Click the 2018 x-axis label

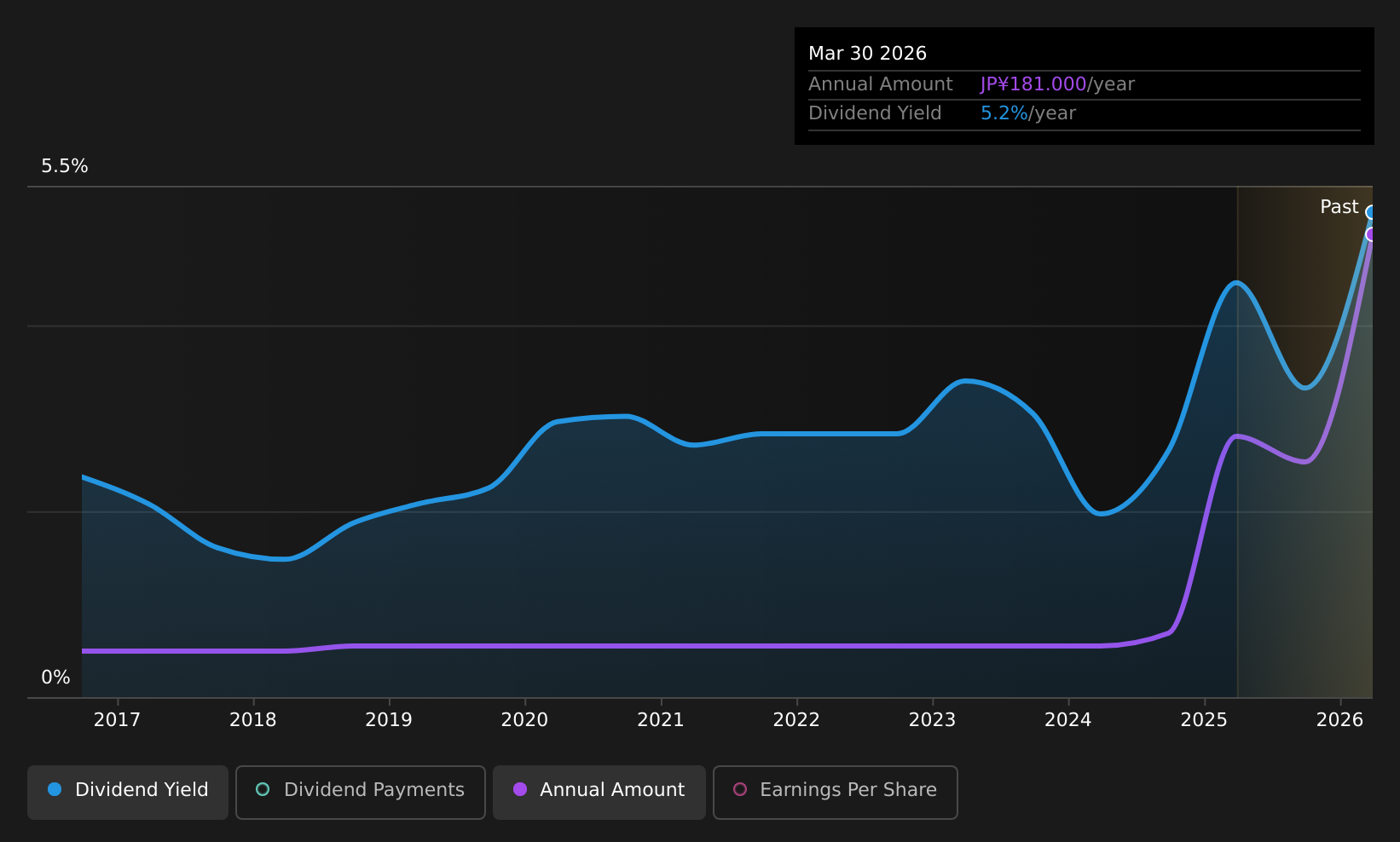[x=253, y=720]
